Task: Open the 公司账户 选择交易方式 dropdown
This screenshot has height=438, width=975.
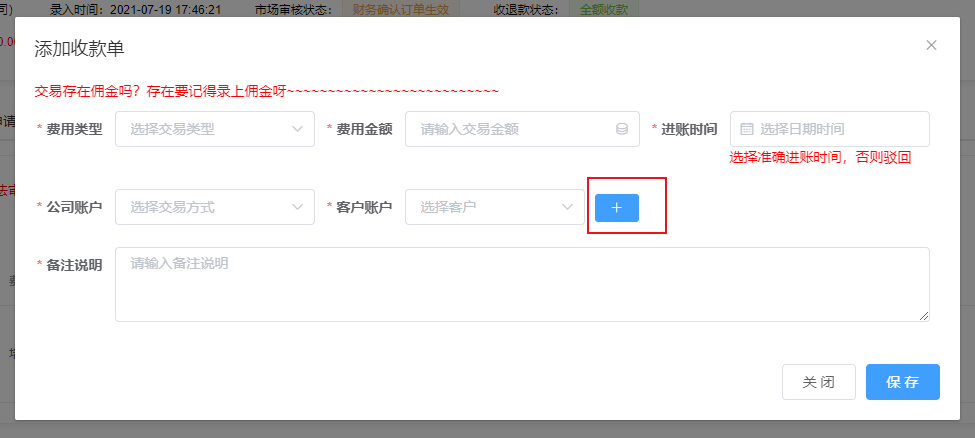Action: click(205, 207)
